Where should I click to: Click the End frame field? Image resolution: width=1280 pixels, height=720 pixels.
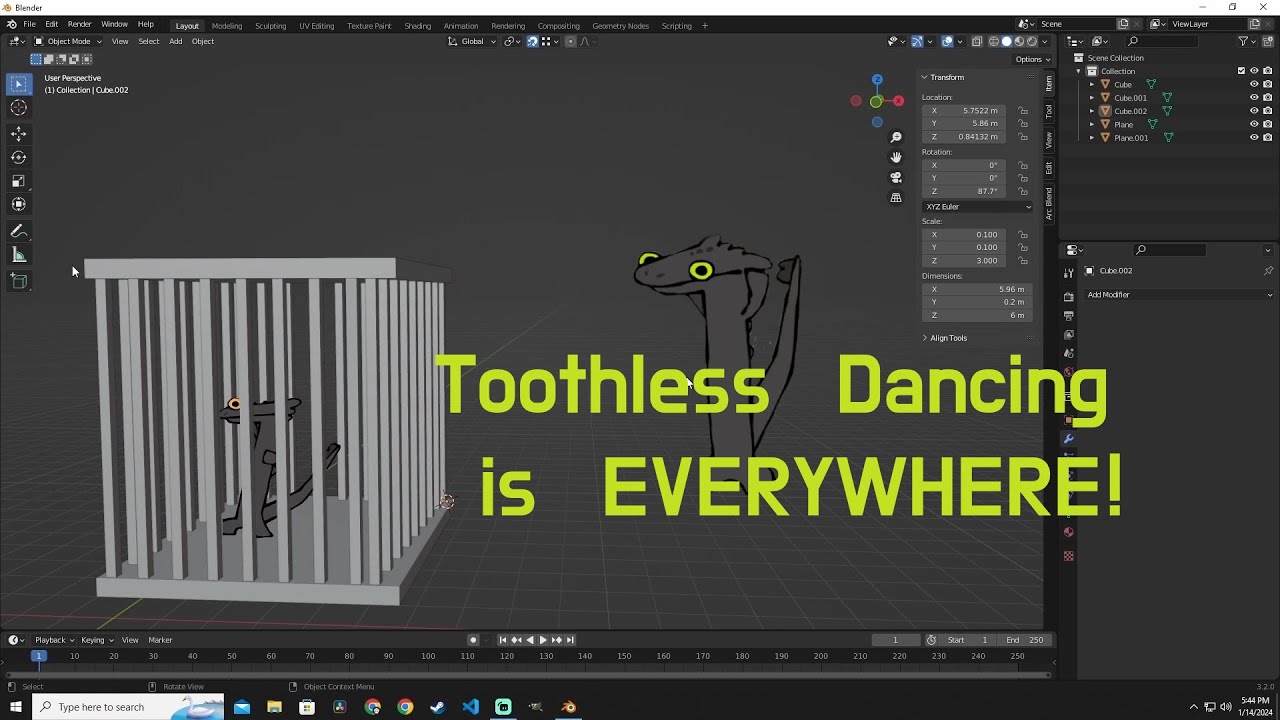click(x=1025, y=640)
